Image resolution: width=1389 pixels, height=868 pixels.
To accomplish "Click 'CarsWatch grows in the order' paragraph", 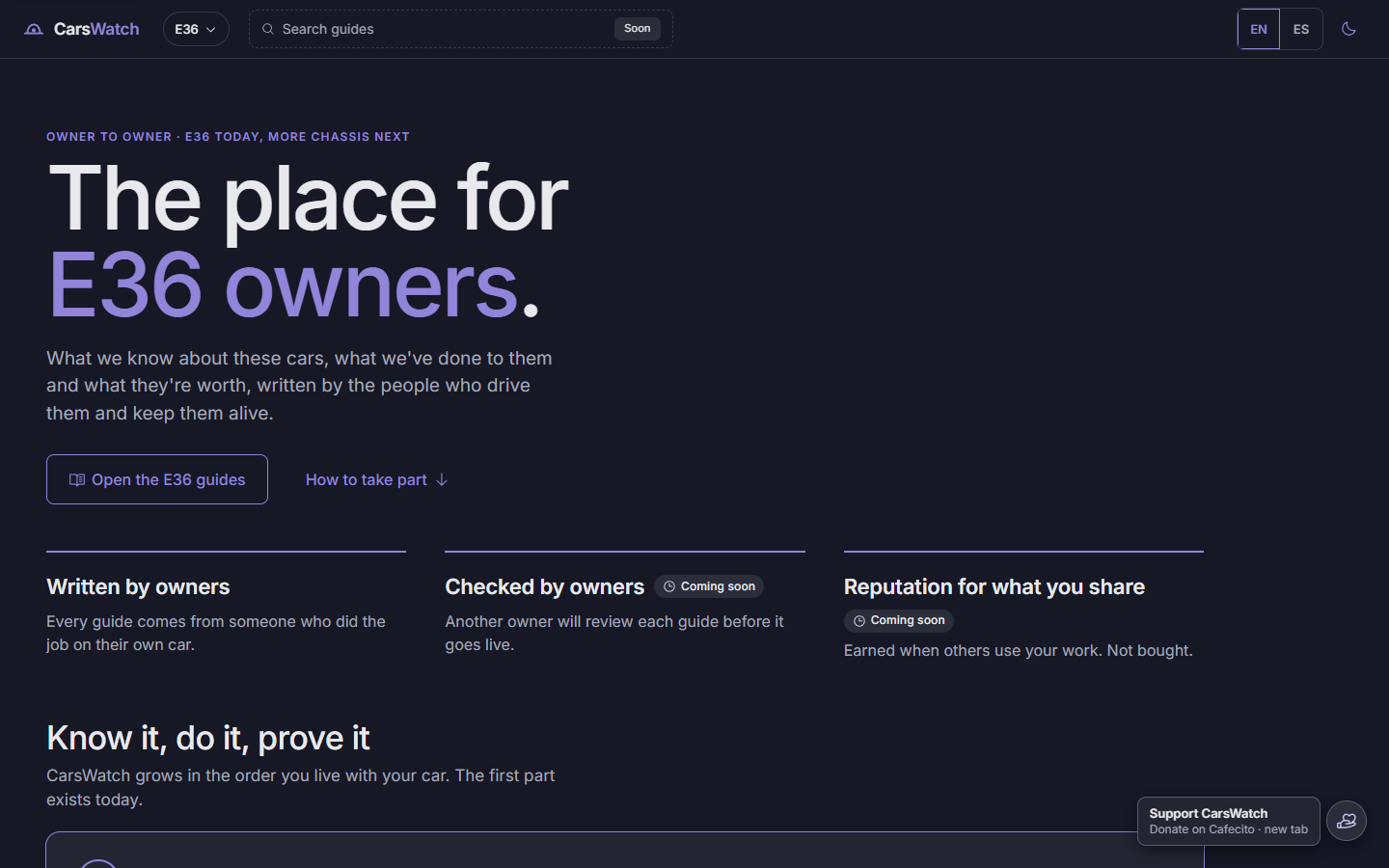I will pyautogui.click(x=301, y=788).
